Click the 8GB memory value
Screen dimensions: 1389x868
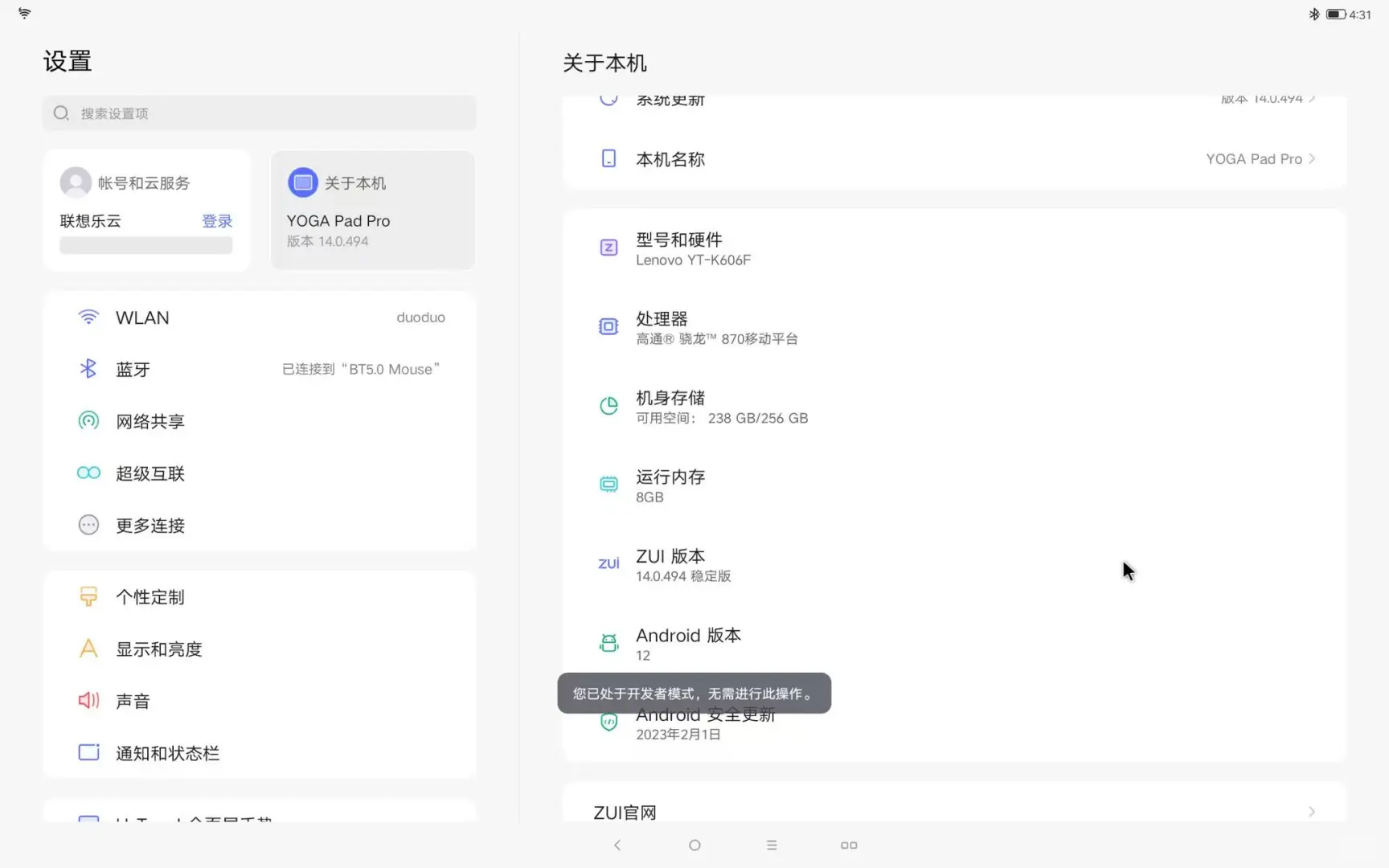click(649, 497)
